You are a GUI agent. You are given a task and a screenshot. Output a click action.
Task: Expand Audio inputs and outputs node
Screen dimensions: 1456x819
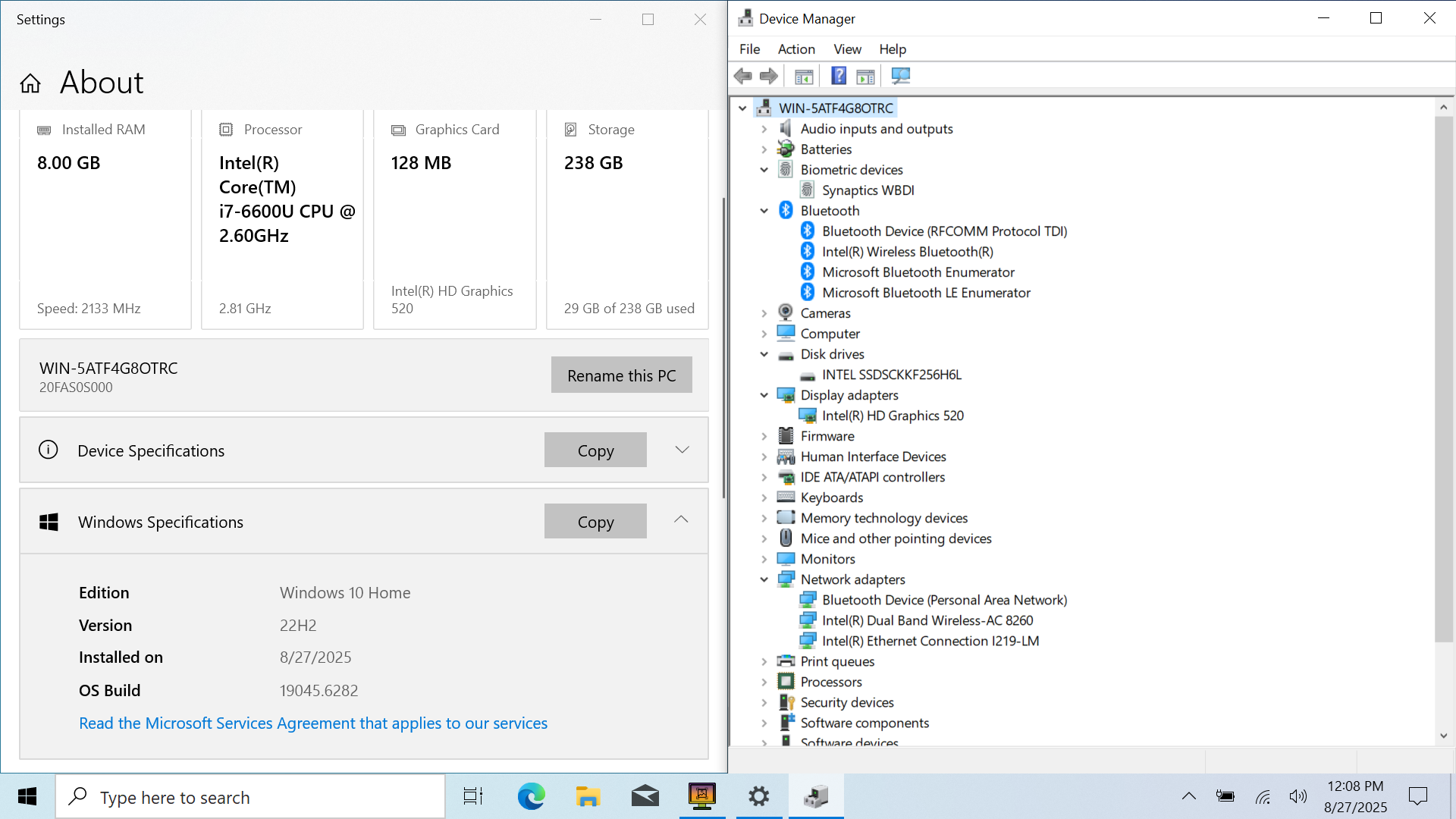pyautogui.click(x=764, y=129)
